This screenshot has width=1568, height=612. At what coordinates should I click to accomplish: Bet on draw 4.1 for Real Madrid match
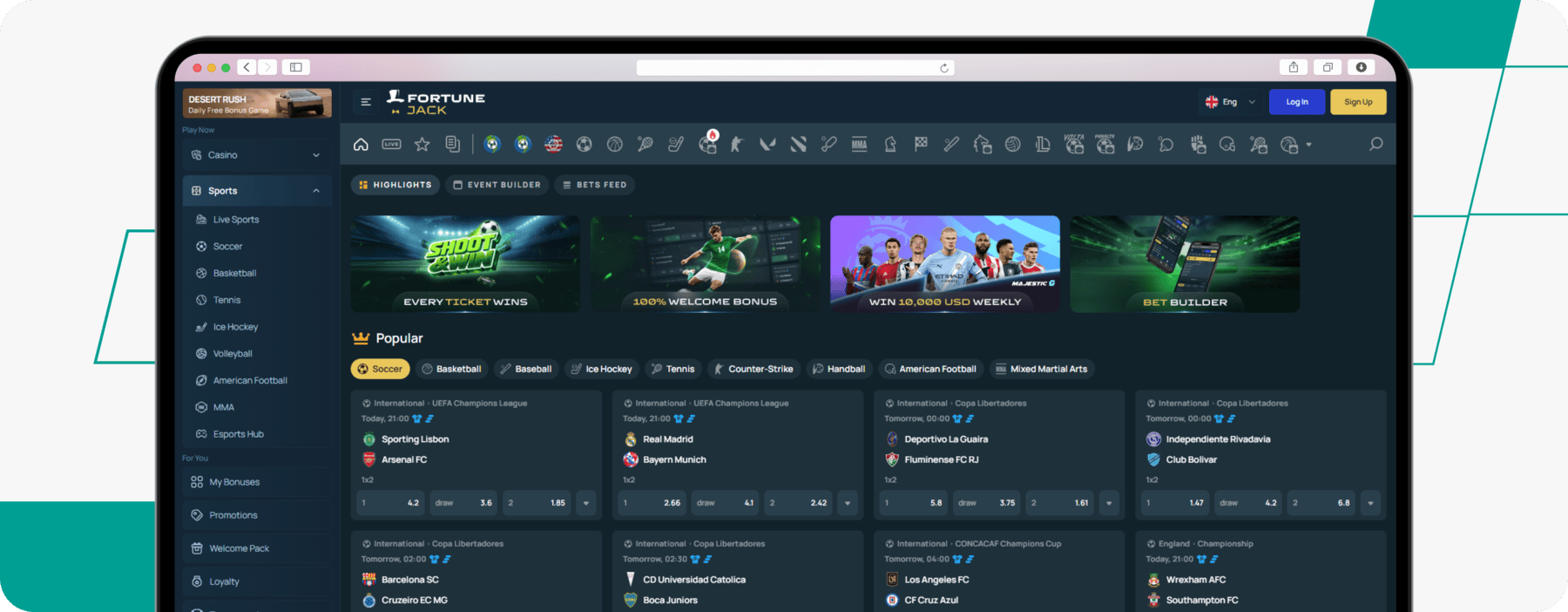[x=726, y=503]
